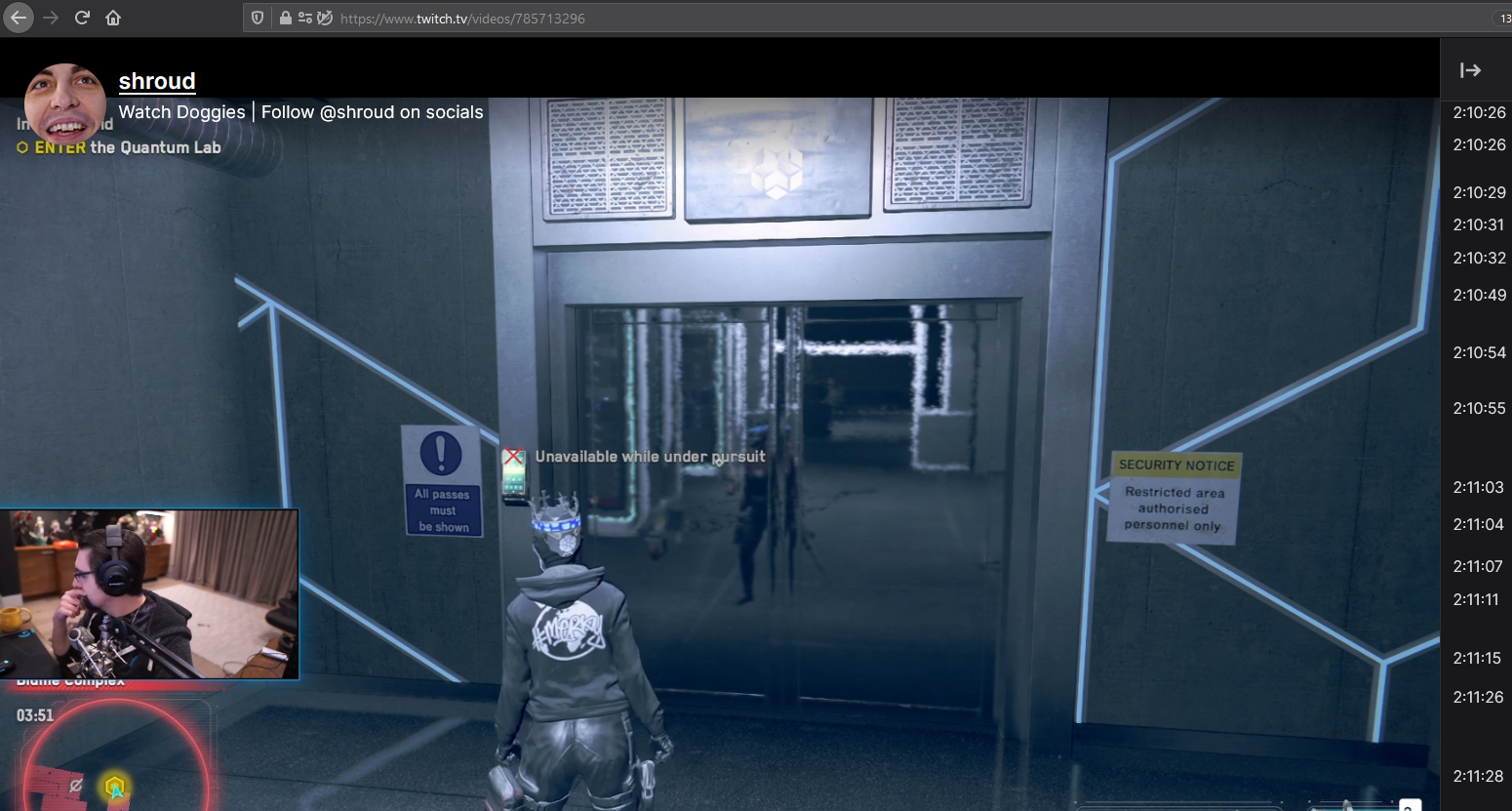This screenshot has width=1512, height=811.
Task: Open the tracking protection shield panel
Action: tap(258, 18)
